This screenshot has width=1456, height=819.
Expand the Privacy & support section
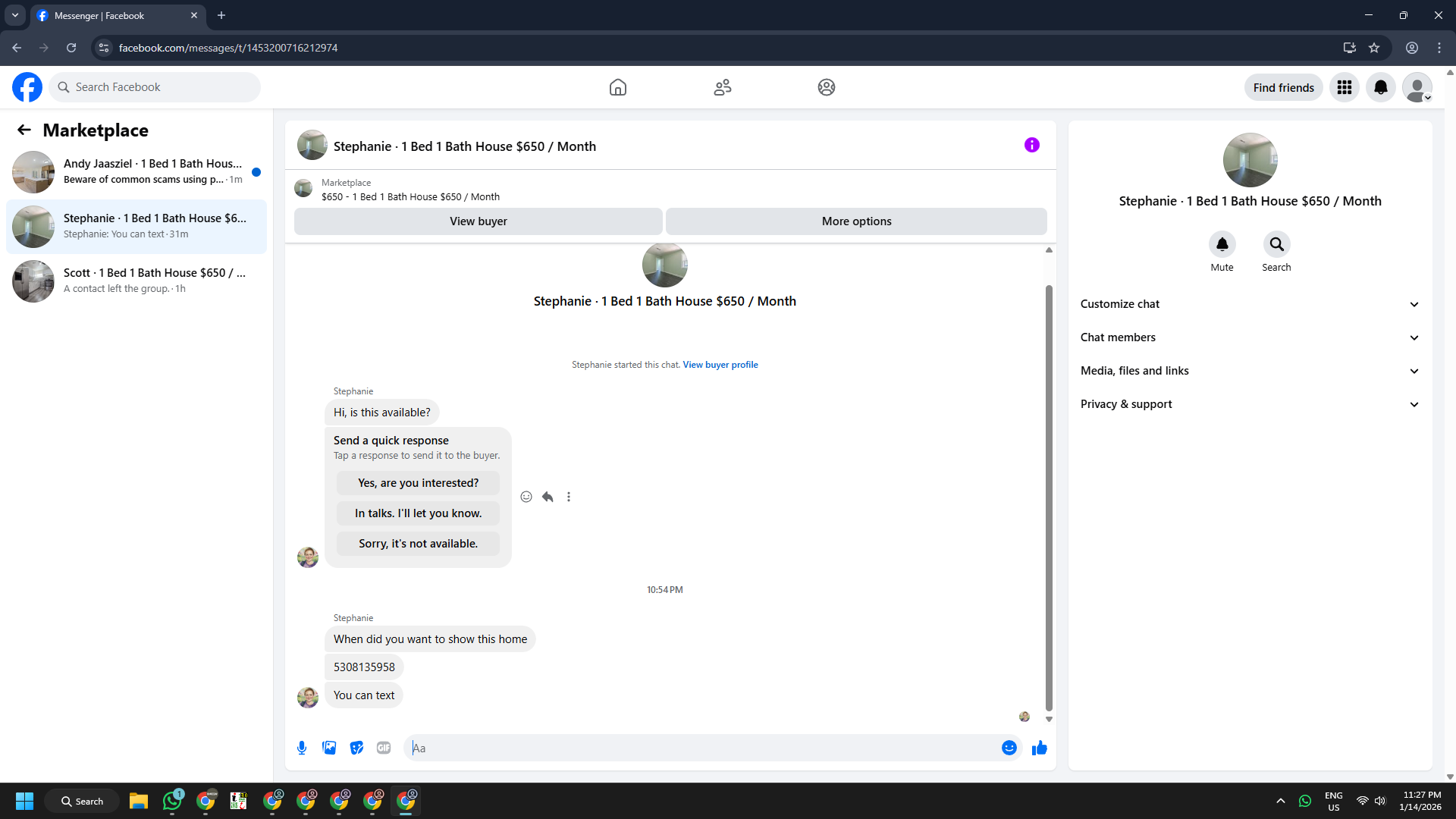click(x=1249, y=404)
